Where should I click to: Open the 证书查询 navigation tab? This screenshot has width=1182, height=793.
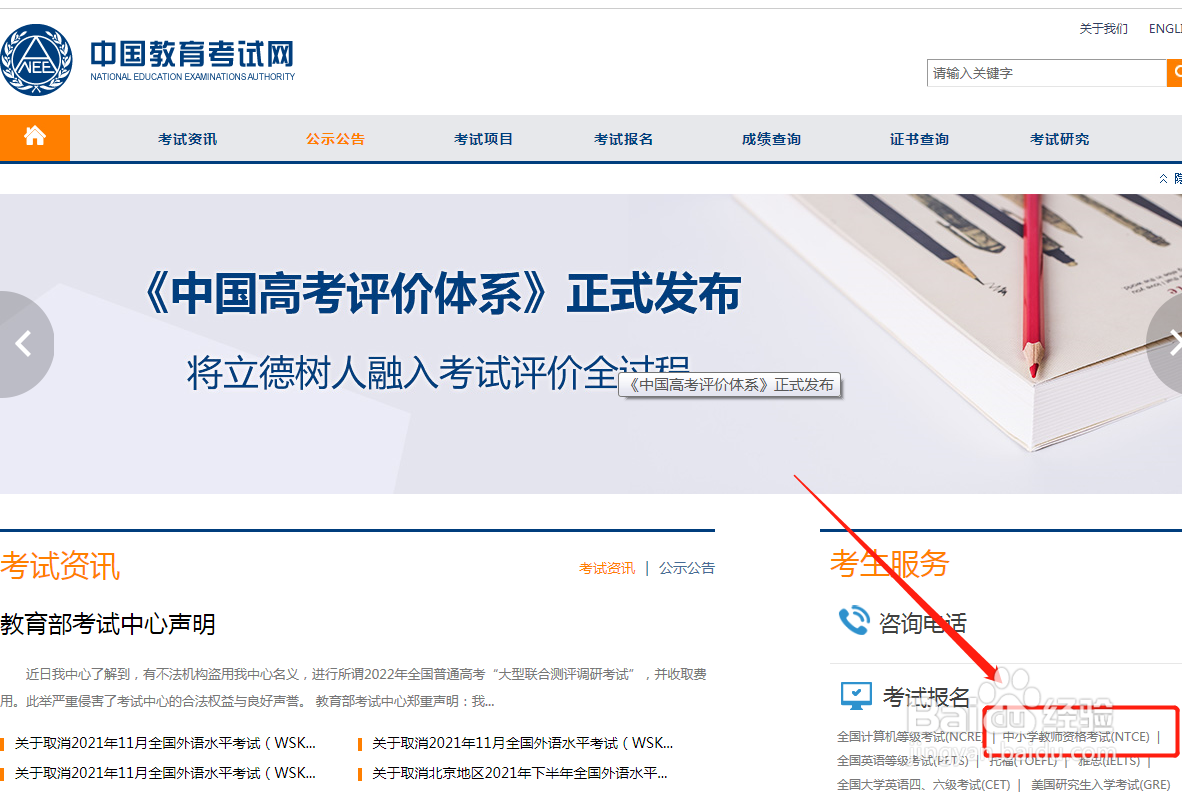[x=918, y=138]
